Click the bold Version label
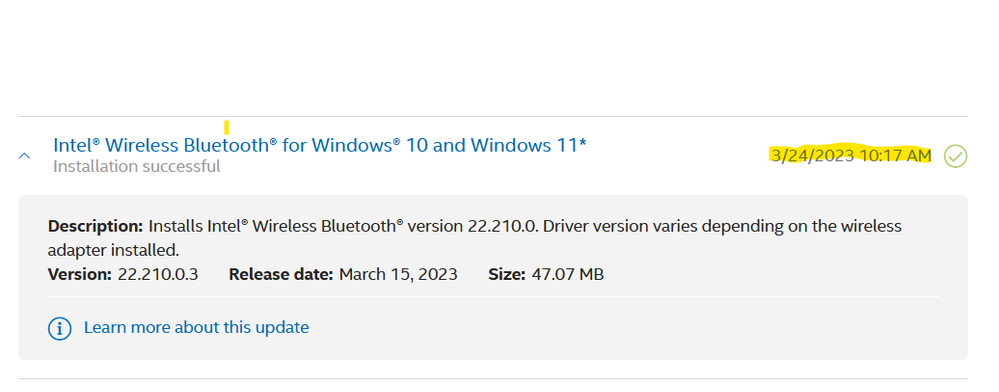The image size is (999, 392). (80, 275)
